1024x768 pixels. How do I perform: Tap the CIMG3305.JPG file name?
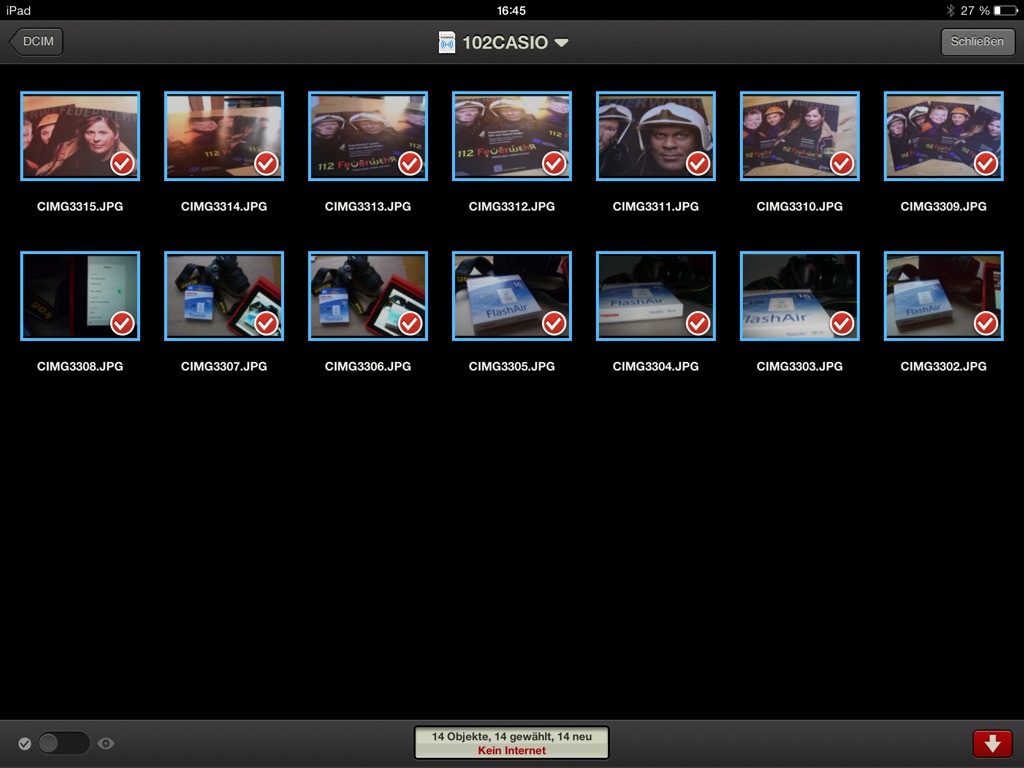pos(512,366)
